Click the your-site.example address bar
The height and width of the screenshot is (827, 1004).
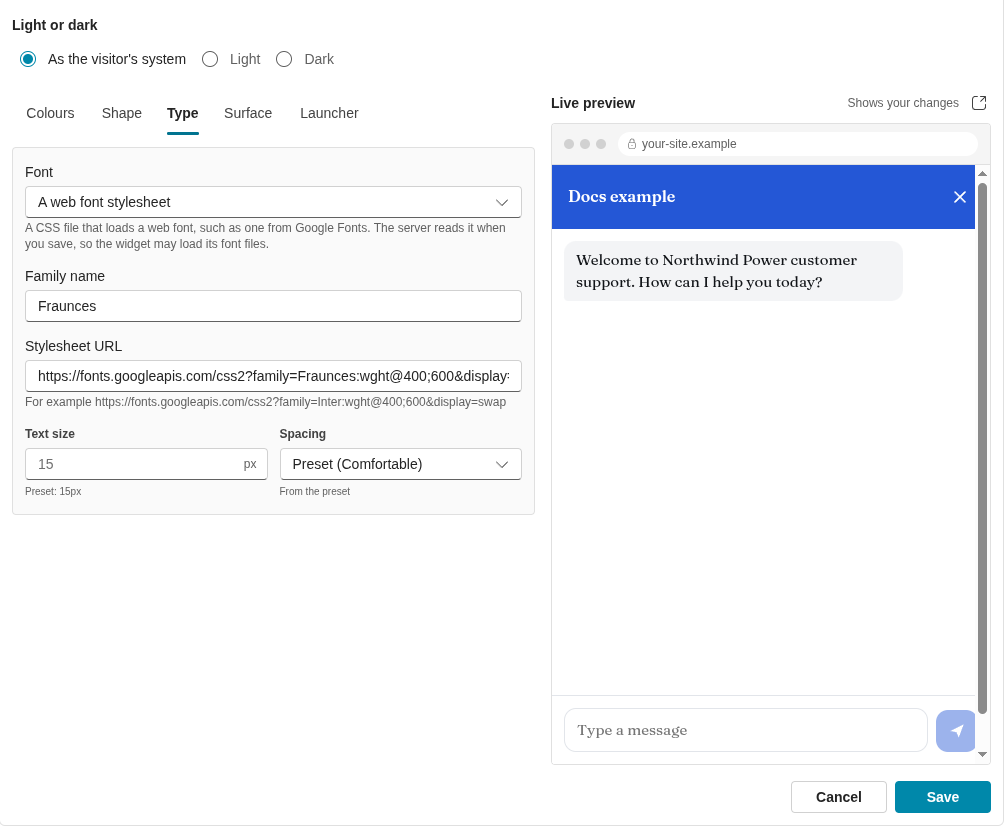(798, 144)
